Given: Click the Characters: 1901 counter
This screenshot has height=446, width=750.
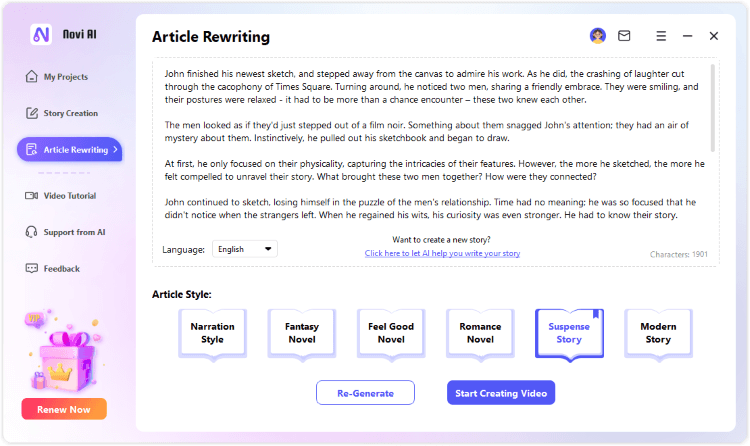Looking at the screenshot, I should tap(678, 254).
